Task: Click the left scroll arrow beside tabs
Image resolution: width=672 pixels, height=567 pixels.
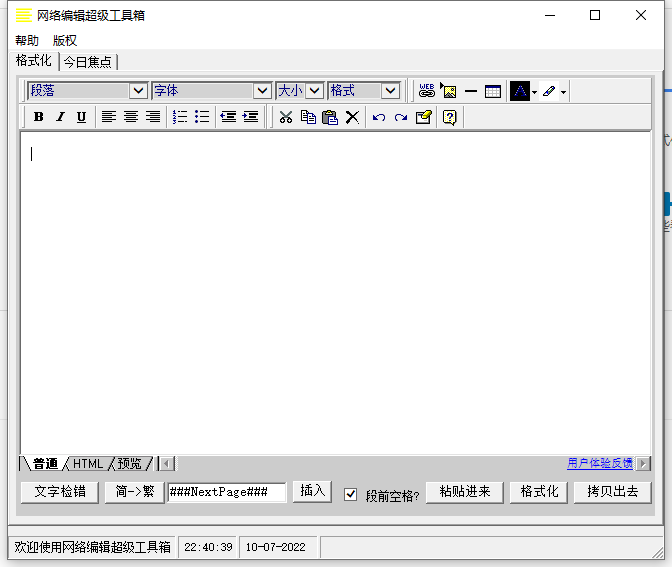Action: click(167, 464)
